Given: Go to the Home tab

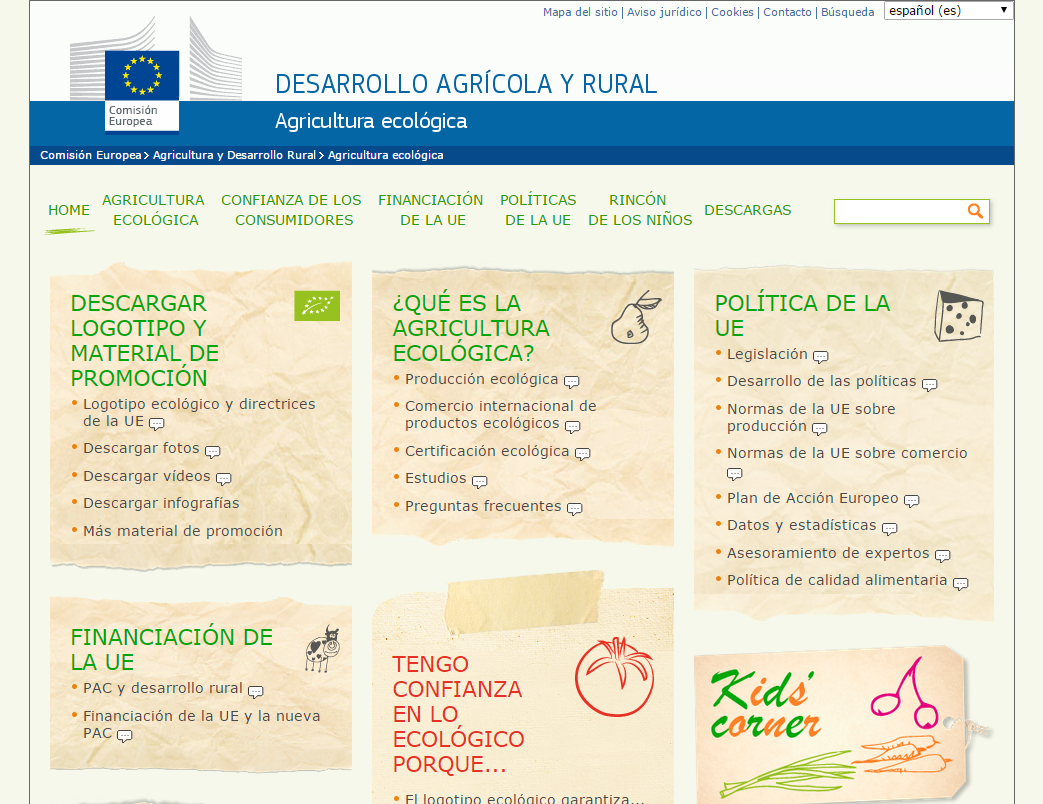Looking at the screenshot, I should 69,210.
